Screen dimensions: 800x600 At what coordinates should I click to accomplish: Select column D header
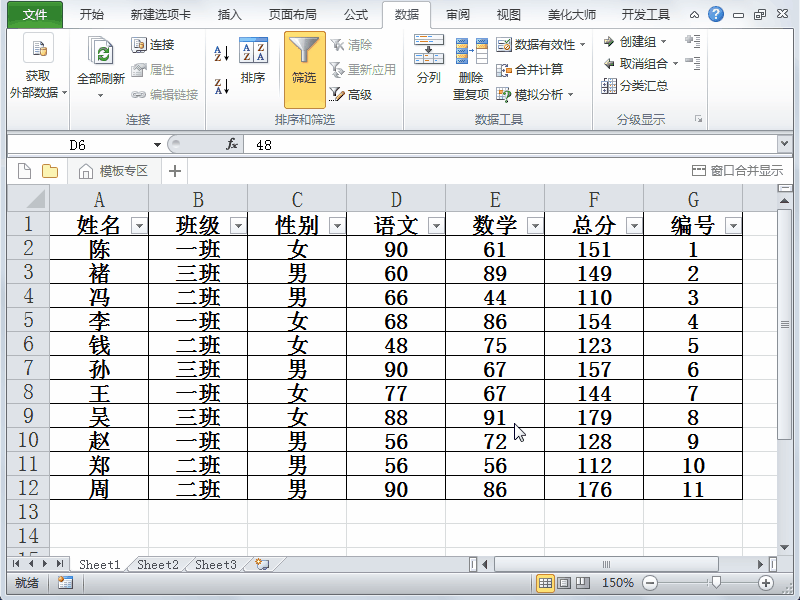[396, 198]
